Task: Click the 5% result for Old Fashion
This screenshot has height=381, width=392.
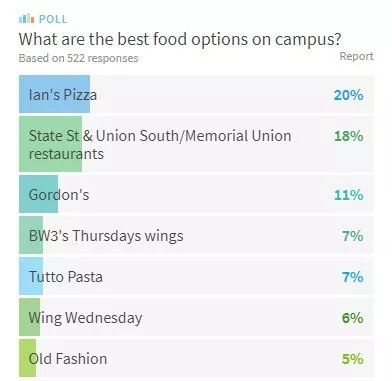Action: (x=352, y=359)
